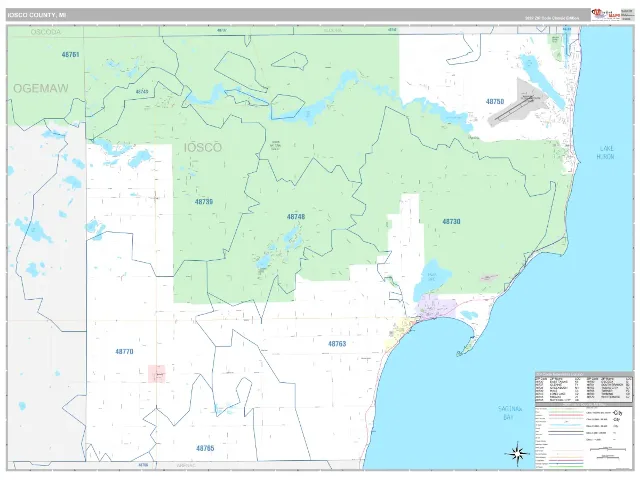Select the ZIP code label 48750

[495, 101]
